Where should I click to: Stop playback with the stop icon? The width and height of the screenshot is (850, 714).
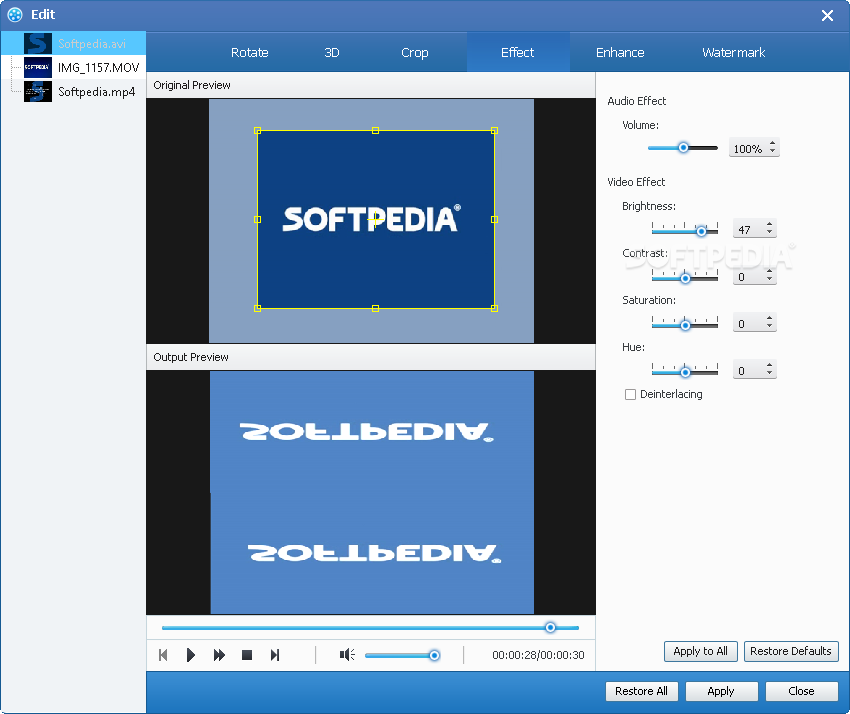click(x=247, y=655)
